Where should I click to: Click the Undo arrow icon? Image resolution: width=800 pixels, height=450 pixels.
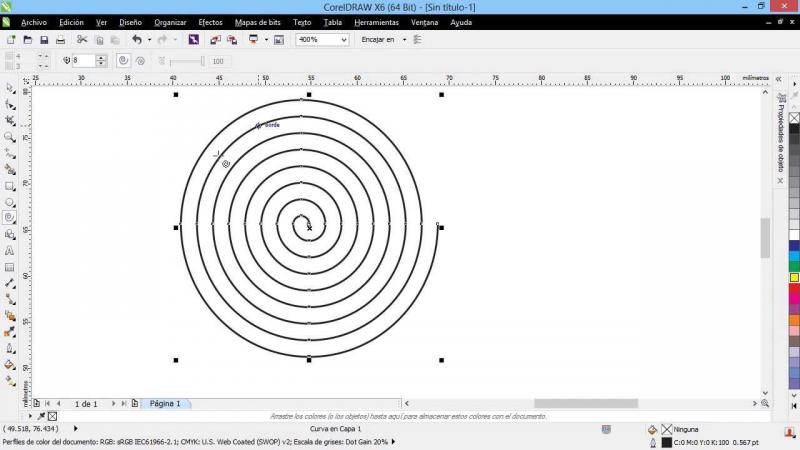pos(136,40)
